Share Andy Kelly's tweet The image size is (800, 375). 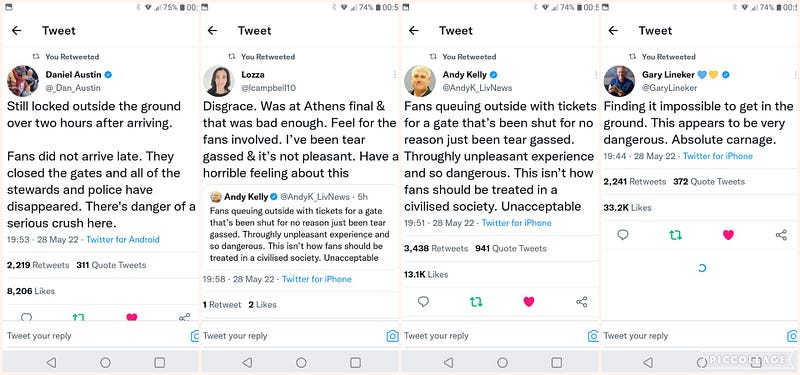click(582, 302)
